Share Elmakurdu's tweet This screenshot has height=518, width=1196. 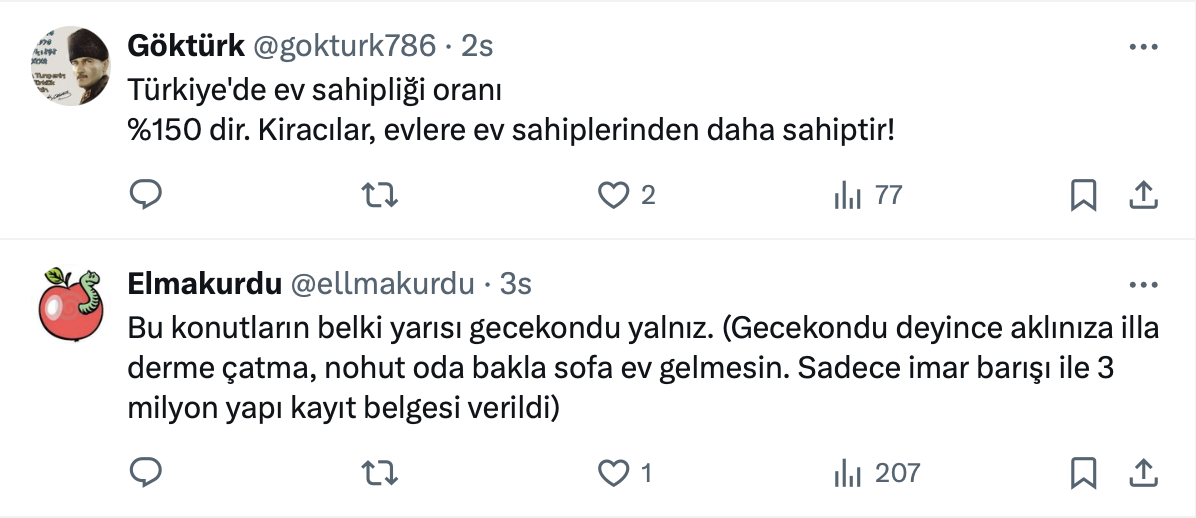click(1143, 472)
